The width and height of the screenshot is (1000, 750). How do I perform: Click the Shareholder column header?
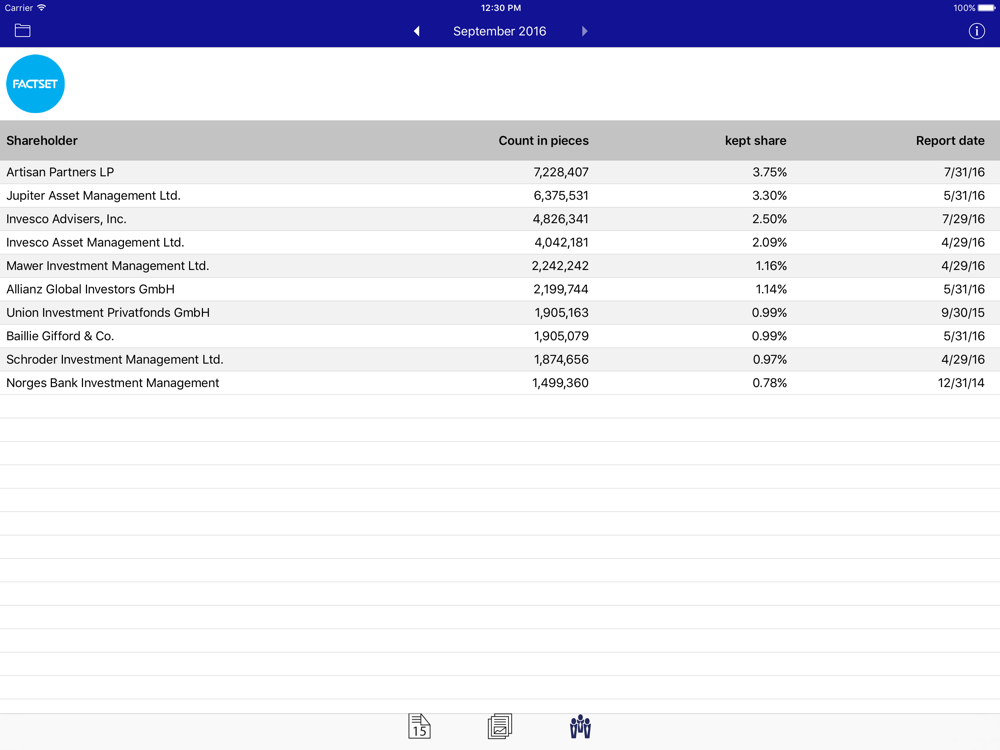[x=42, y=141]
